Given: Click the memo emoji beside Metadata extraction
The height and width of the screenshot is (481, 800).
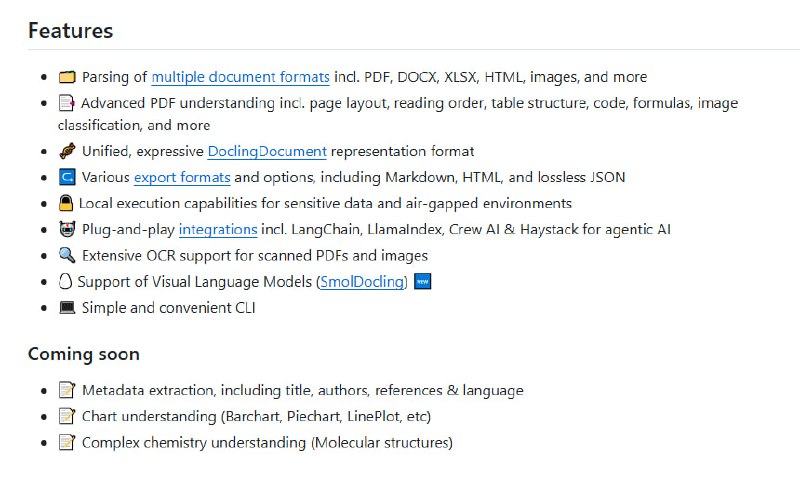Looking at the screenshot, I should 67,390.
